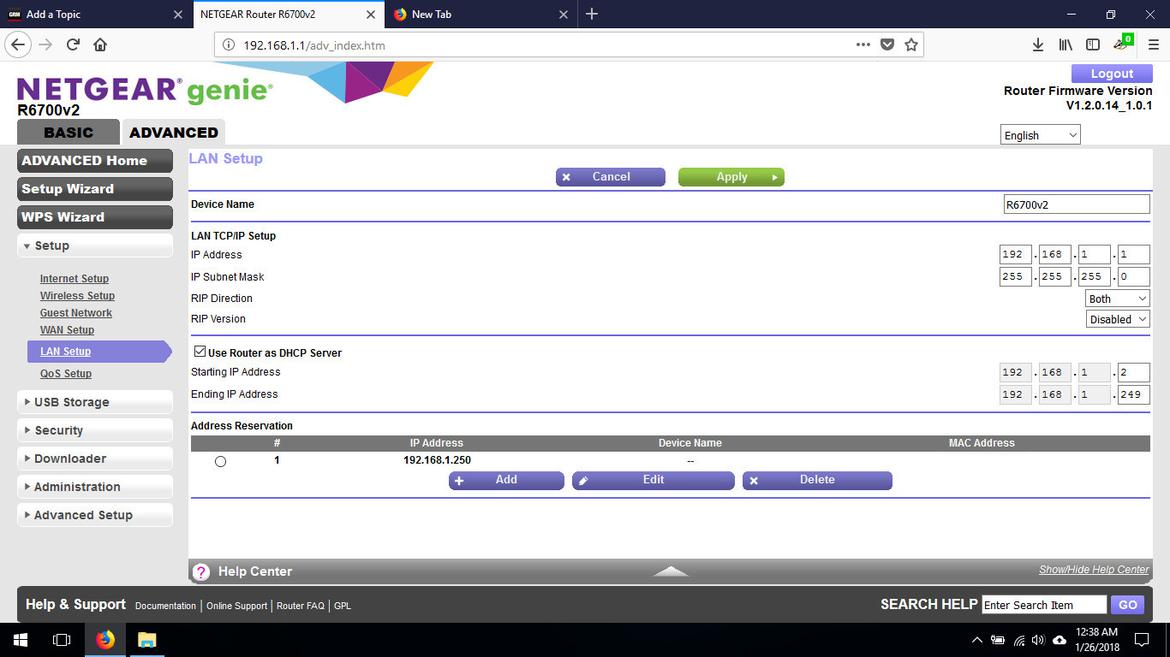1170x657 pixels.
Task: Expand the Downloader section
Action: (95, 458)
